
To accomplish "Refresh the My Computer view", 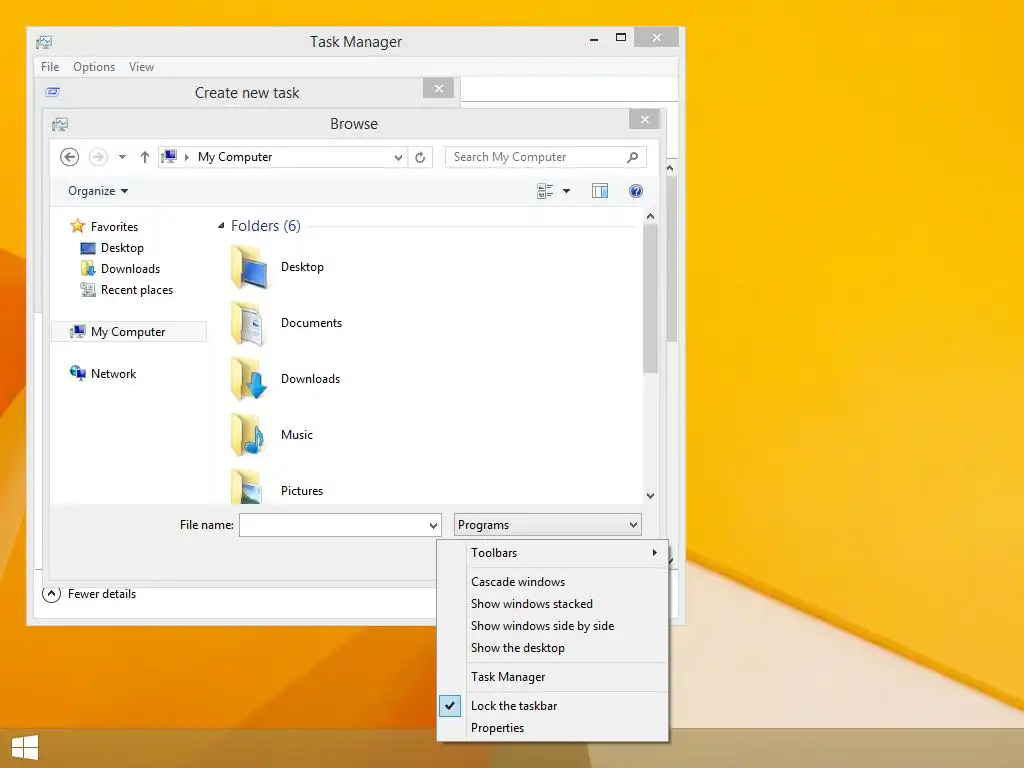I will [420, 157].
